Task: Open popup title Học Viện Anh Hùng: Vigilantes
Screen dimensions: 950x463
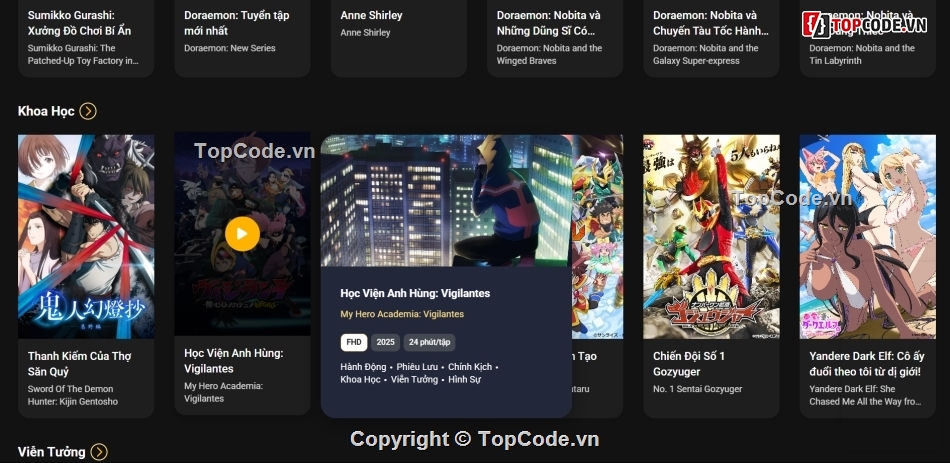Action: [x=415, y=293]
